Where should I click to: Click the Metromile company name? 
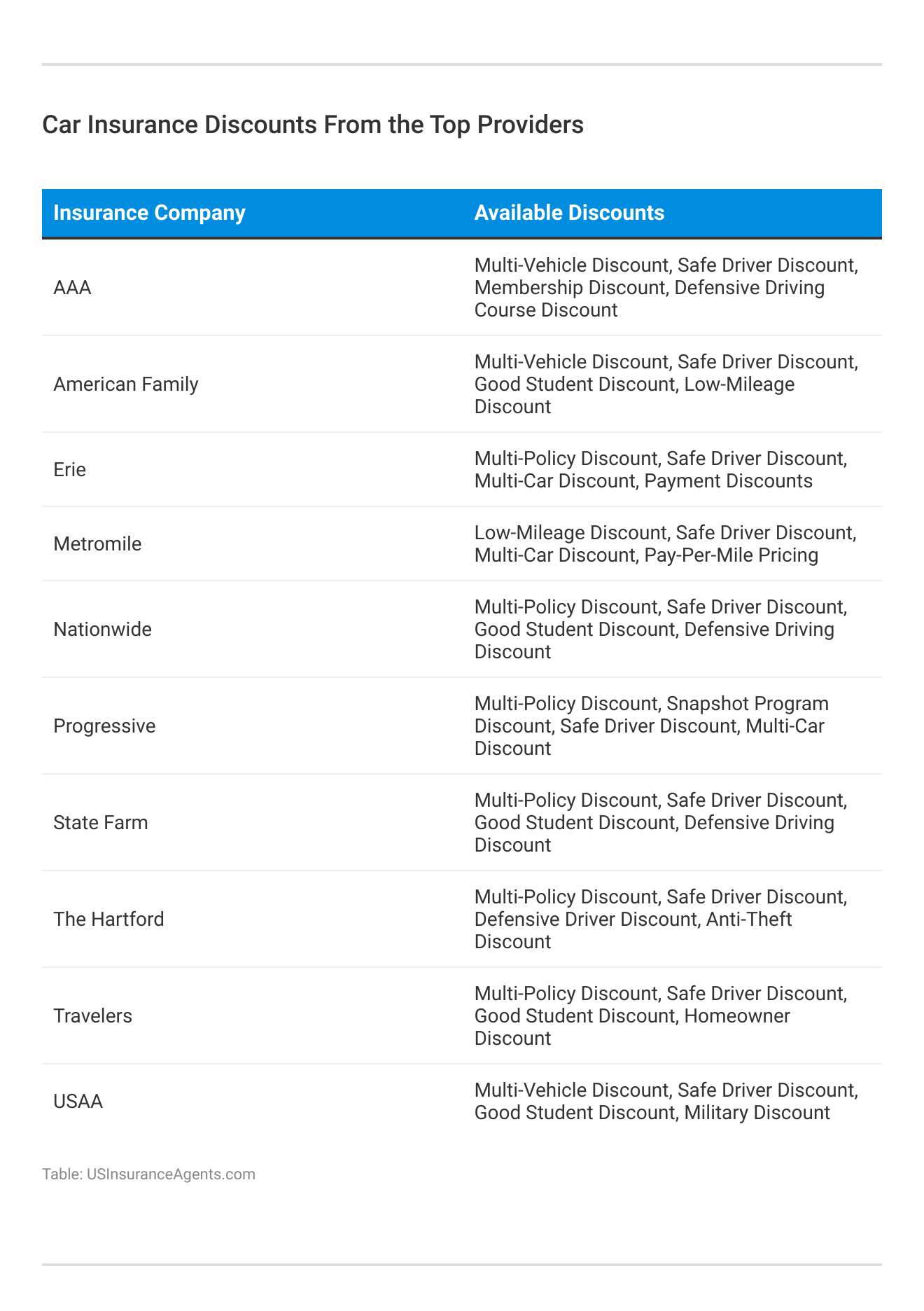pyautogui.click(x=97, y=544)
